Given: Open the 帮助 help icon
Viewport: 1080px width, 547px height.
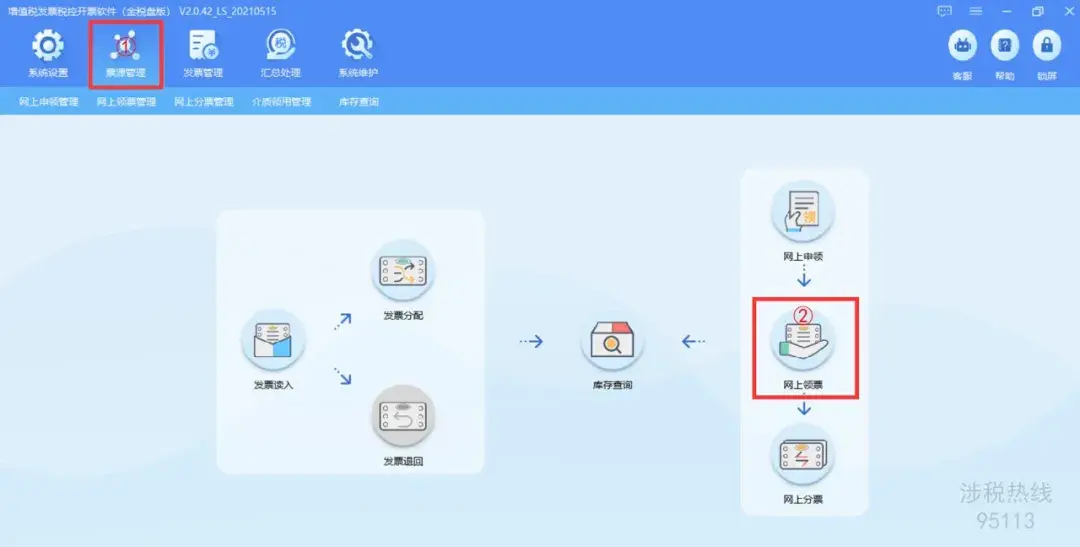Looking at the screenshot, I should 1004,46.
